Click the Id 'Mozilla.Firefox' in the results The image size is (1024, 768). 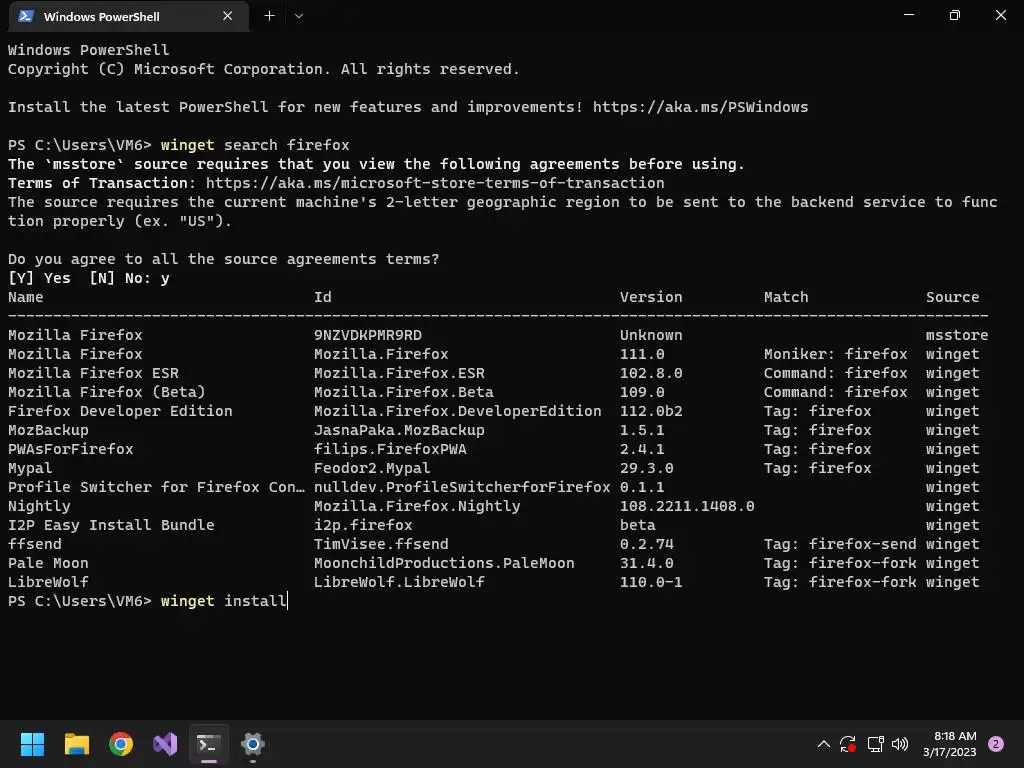(x=381, y=354)
